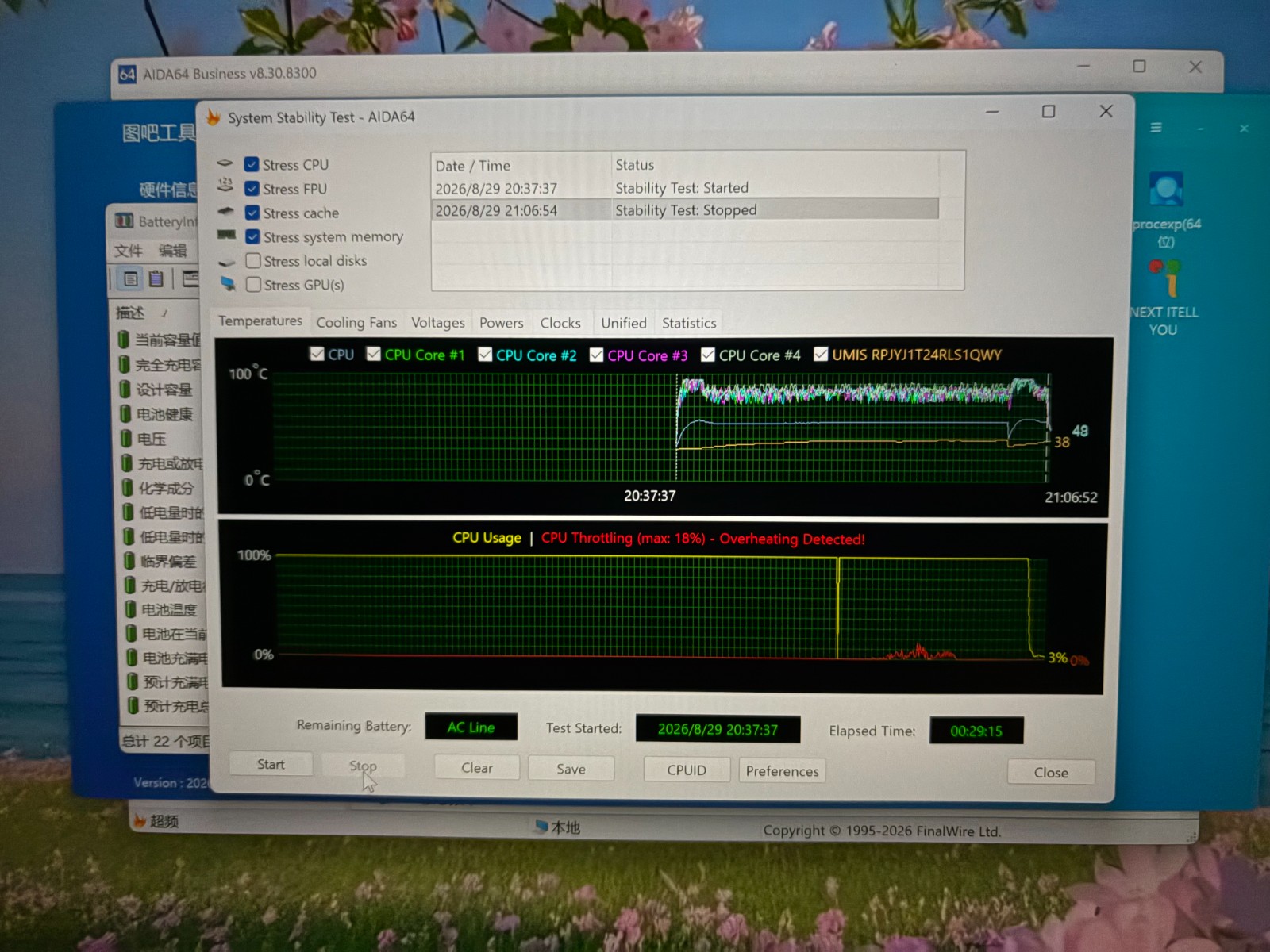1270x952 pixels.
Task: Click the Save button
Action: [x=571, y=769]
